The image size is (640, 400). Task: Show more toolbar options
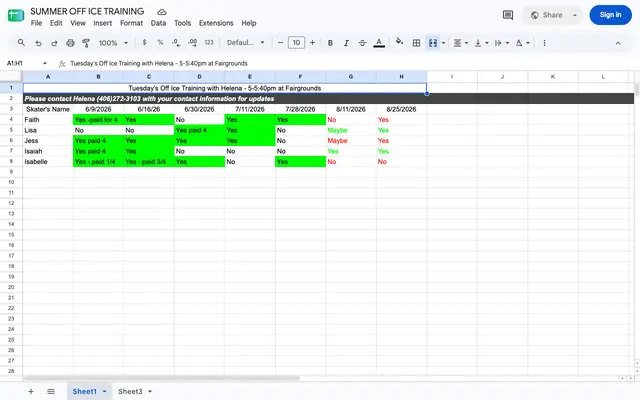(544, 43)
